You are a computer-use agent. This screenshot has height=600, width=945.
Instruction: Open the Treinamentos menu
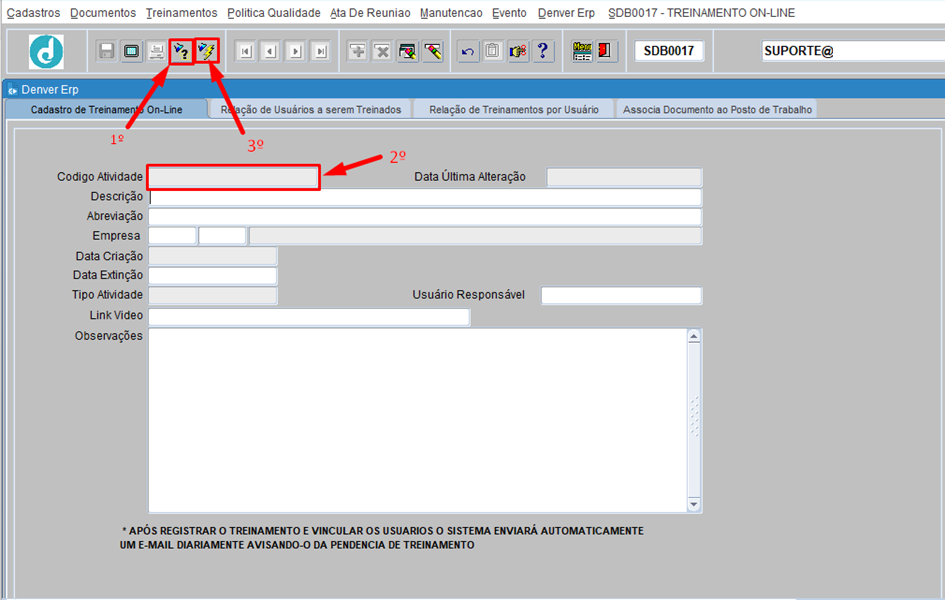click(x=181, y=13)
